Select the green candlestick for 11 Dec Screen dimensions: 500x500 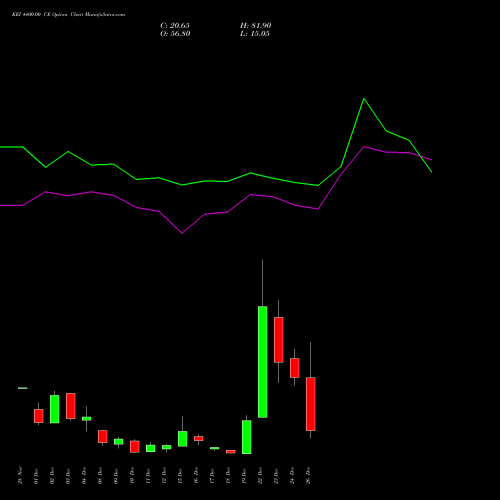(x=150, y=448)
